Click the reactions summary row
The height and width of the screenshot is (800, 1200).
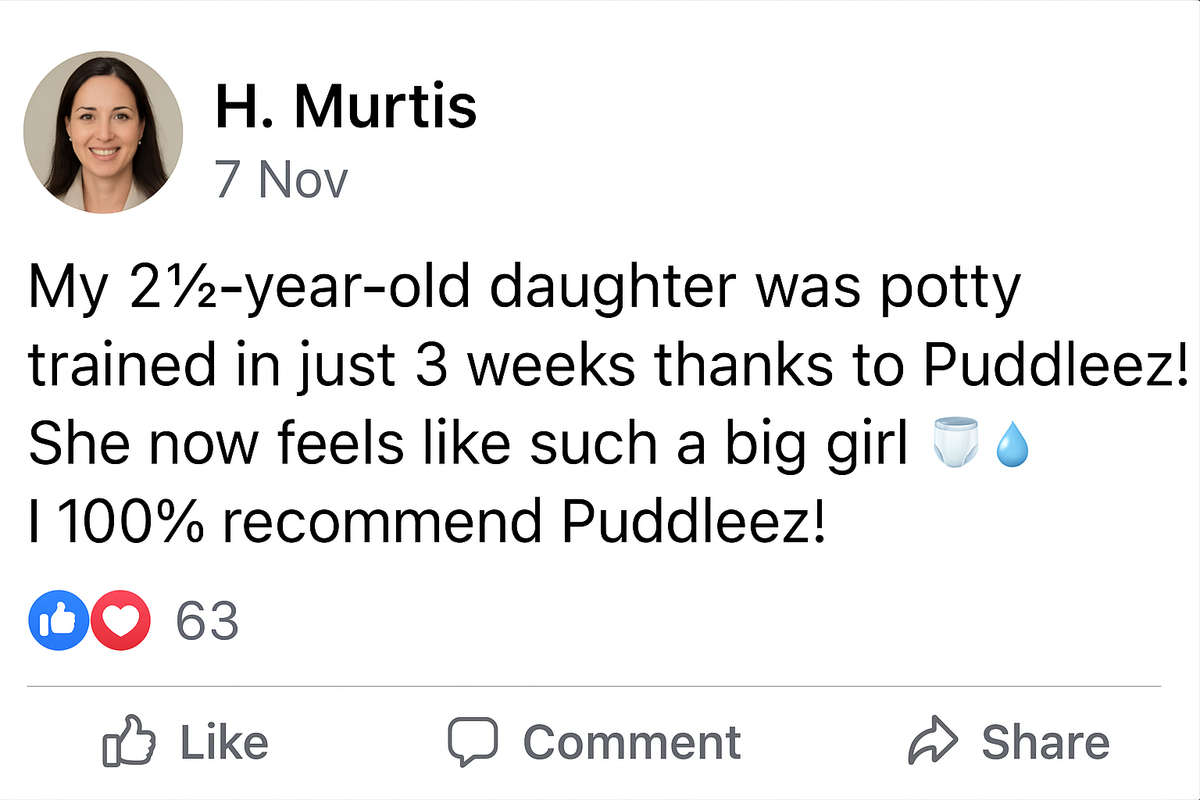[x=130, y=620]
